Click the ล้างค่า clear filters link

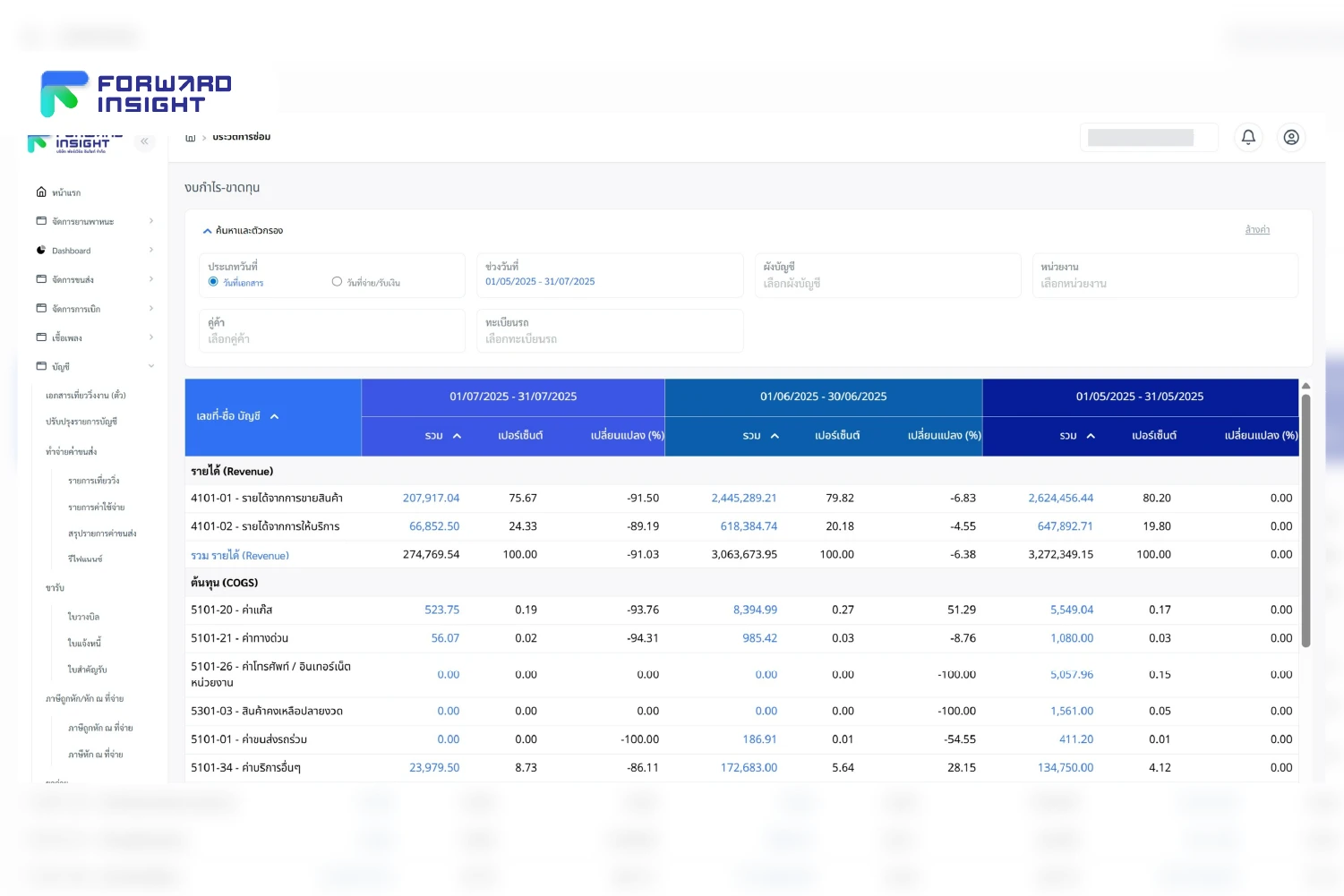[1256, 230]
